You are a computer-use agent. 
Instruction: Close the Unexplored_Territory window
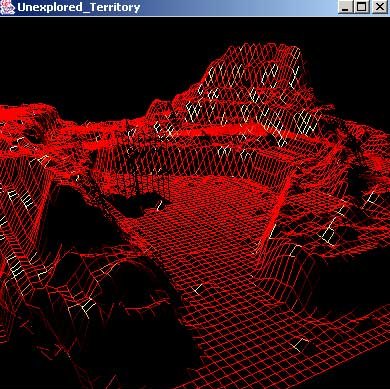click(380, 7)
